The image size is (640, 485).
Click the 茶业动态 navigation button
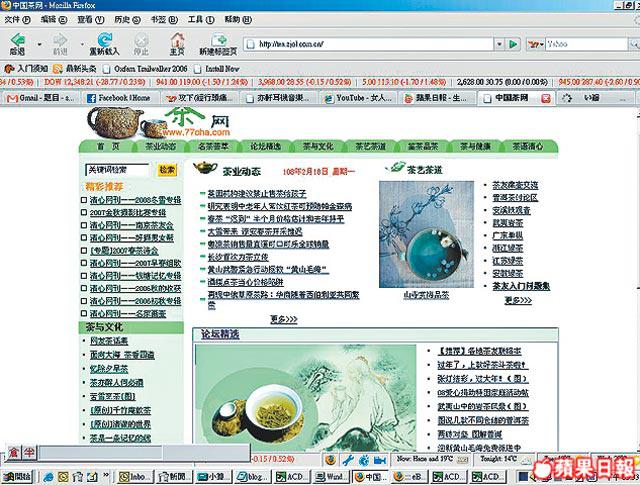(x=161, y=146)
